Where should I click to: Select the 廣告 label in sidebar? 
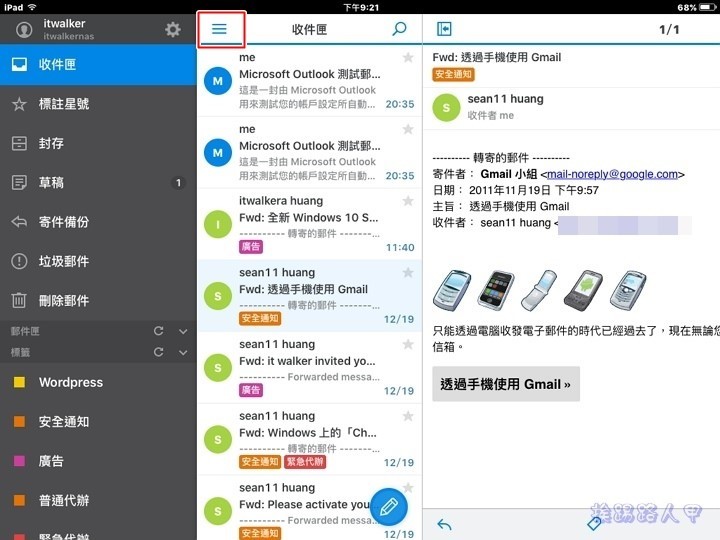tap(98, 461)
